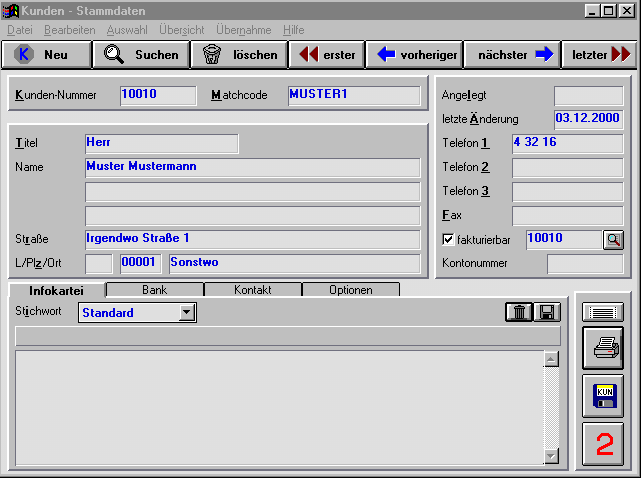
Task: Open the Hilfe menu
Action: tap(293, 30)
